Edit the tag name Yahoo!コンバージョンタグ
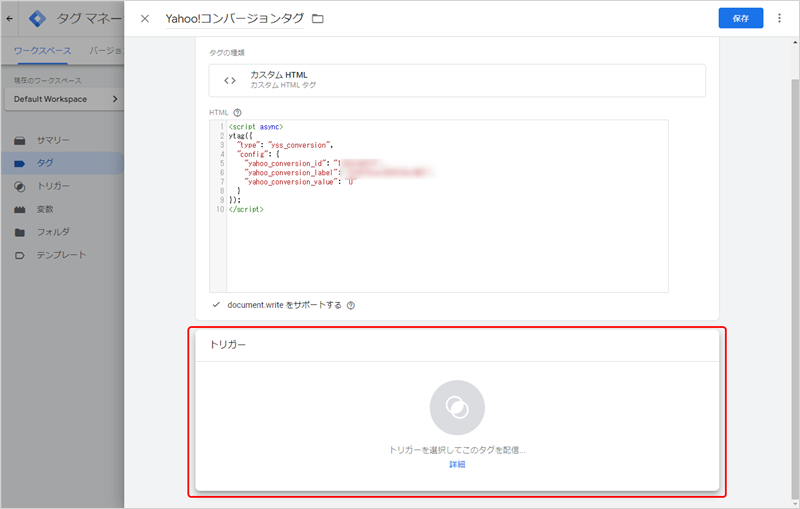The image size is (800, 509). (234, 19)
